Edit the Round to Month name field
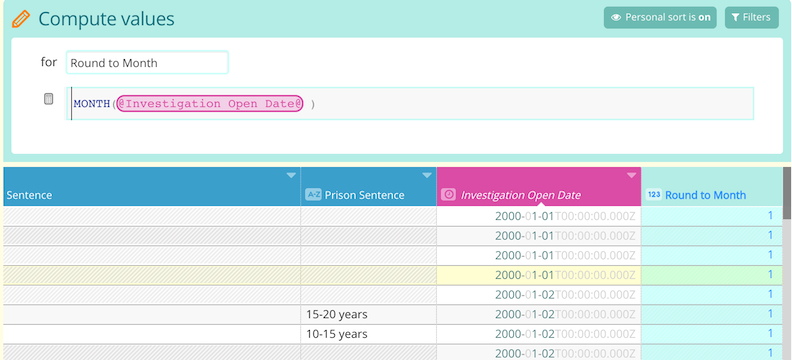 (x=147, y=63)
